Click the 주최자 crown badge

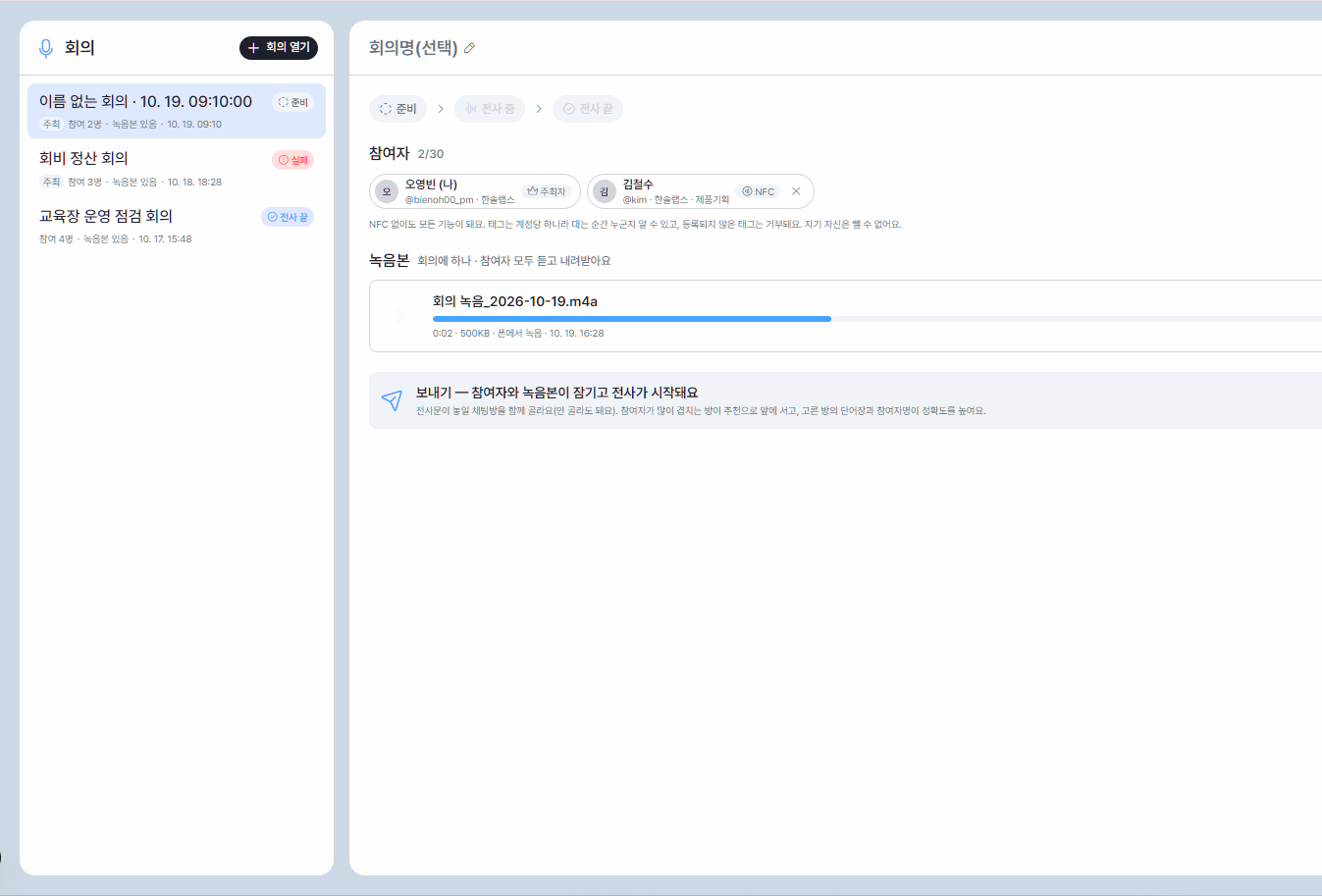pyautogui.click(x=547, y=191)
